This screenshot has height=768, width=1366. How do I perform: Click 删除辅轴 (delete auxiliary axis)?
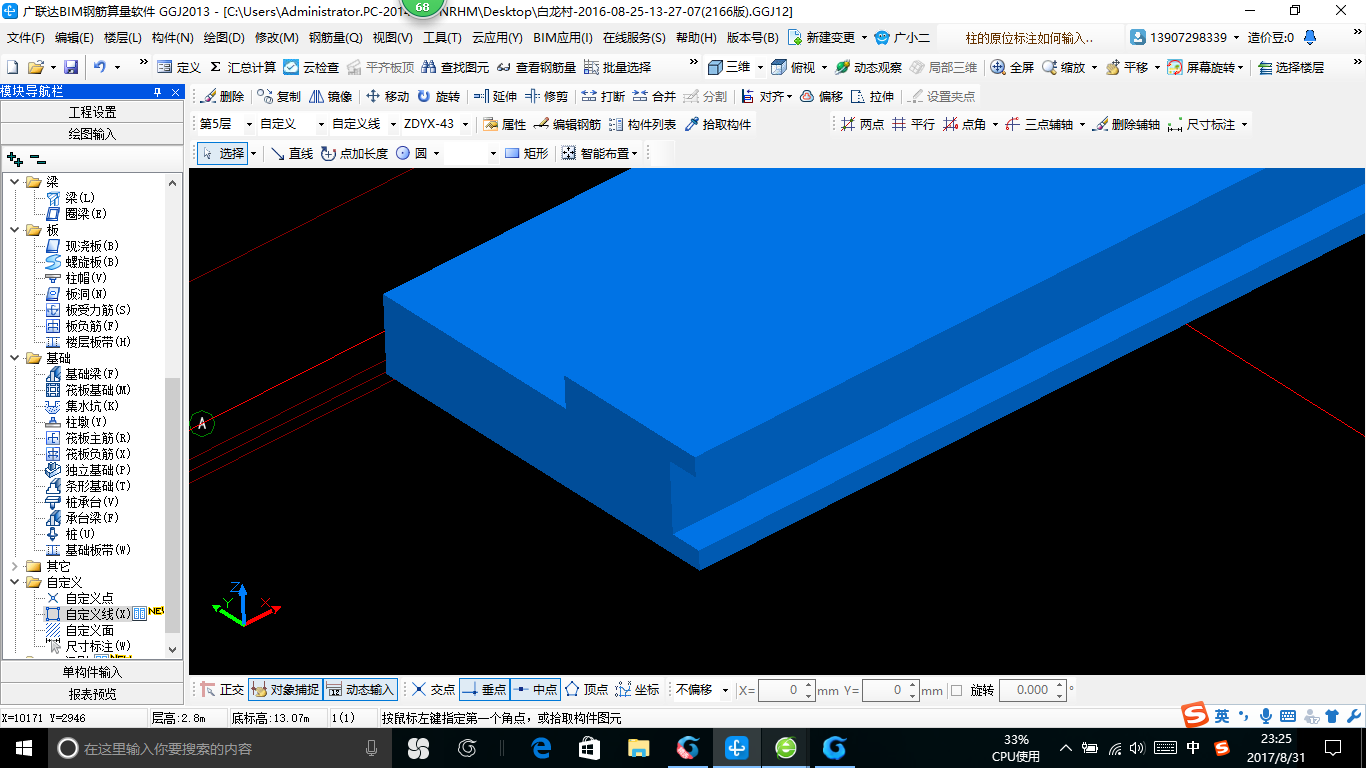[1125, 125]
